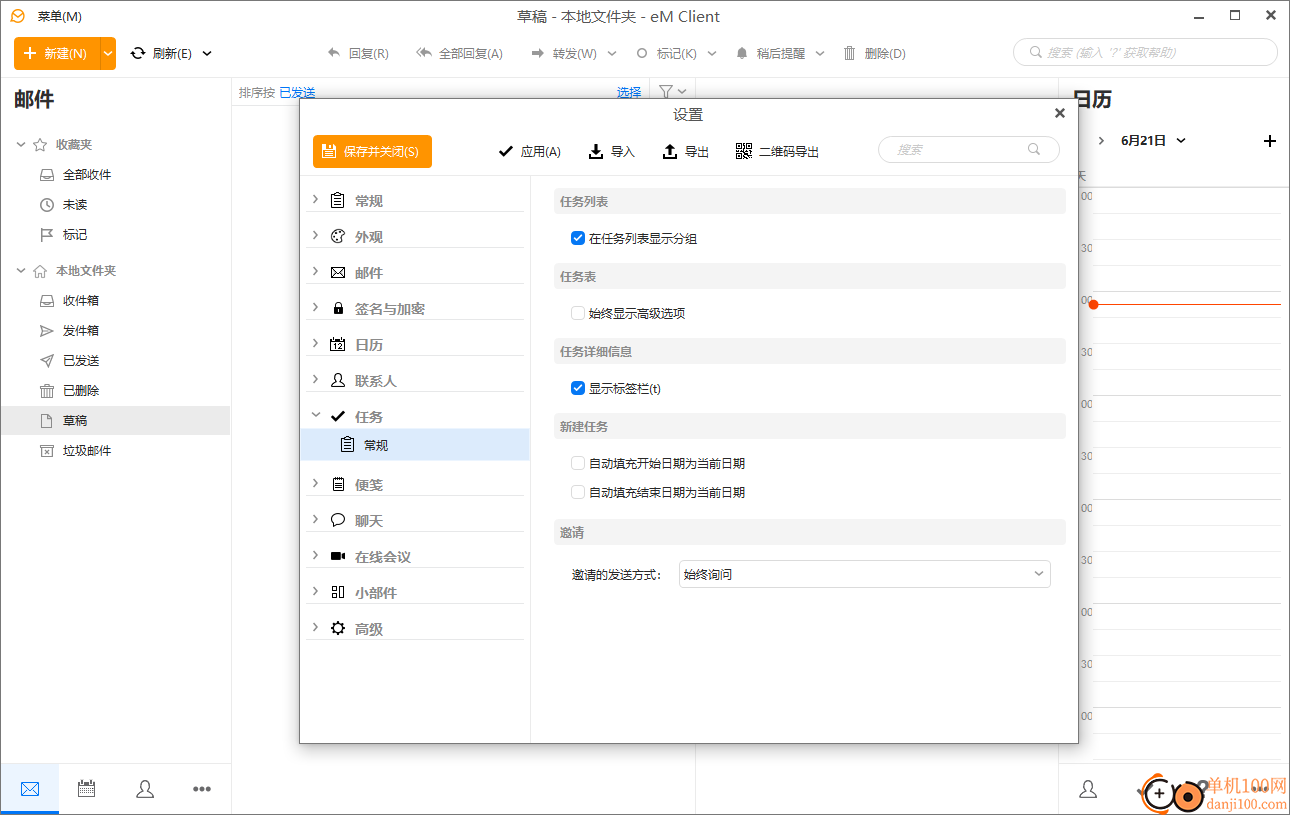The width and height of the screenshot is (1290, 815).
Task: Click the 导入 import button
Action: (611, 152)
